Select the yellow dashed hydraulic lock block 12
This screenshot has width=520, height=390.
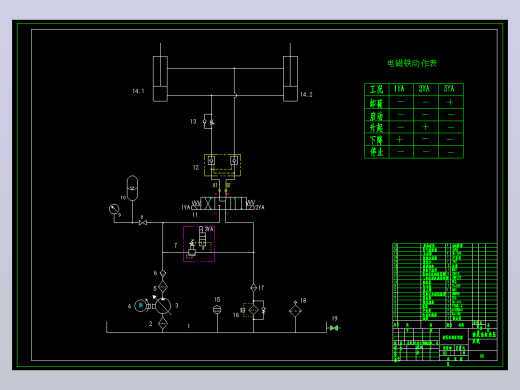(222, 165)
